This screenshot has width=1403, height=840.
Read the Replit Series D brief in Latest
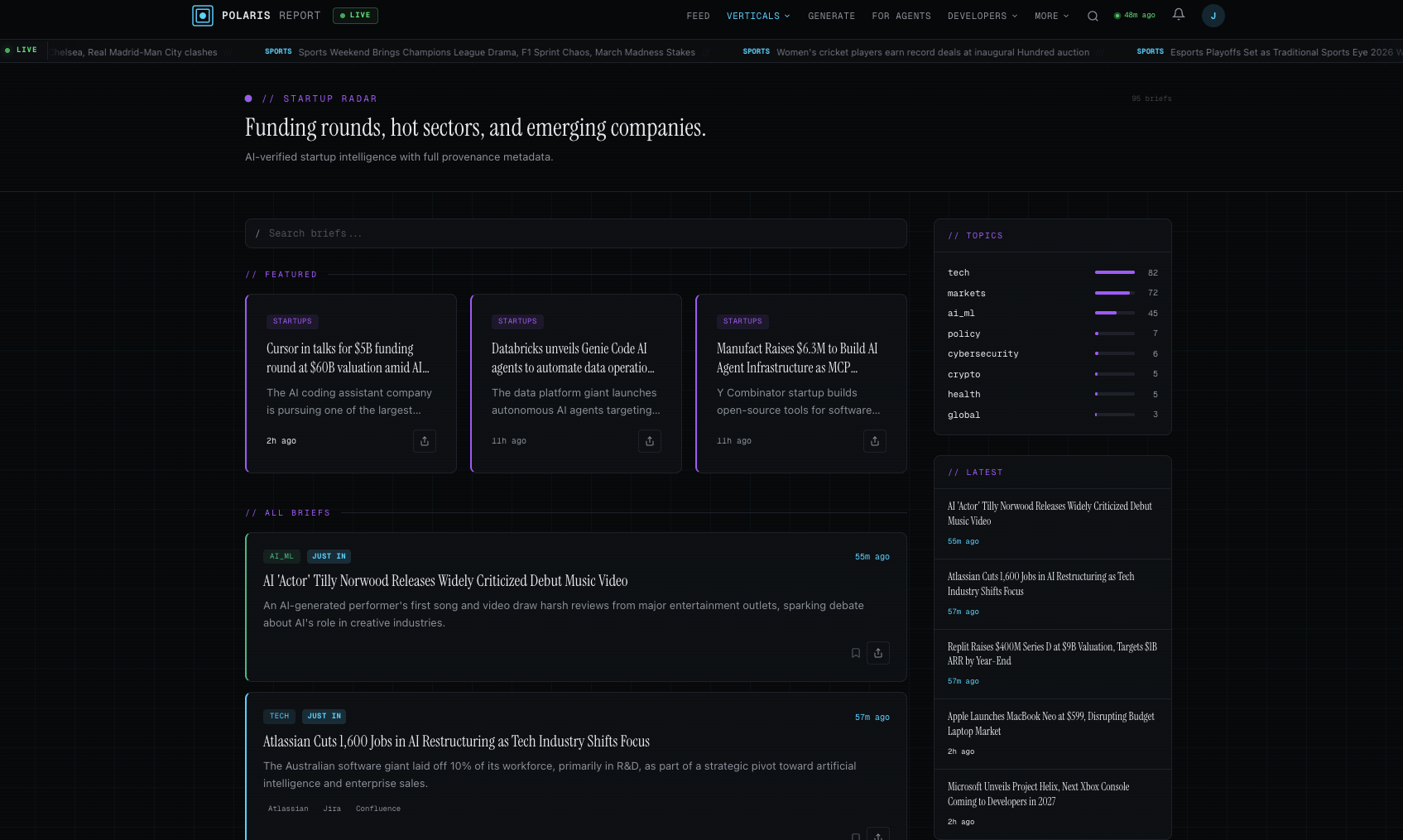[1052, 654]
